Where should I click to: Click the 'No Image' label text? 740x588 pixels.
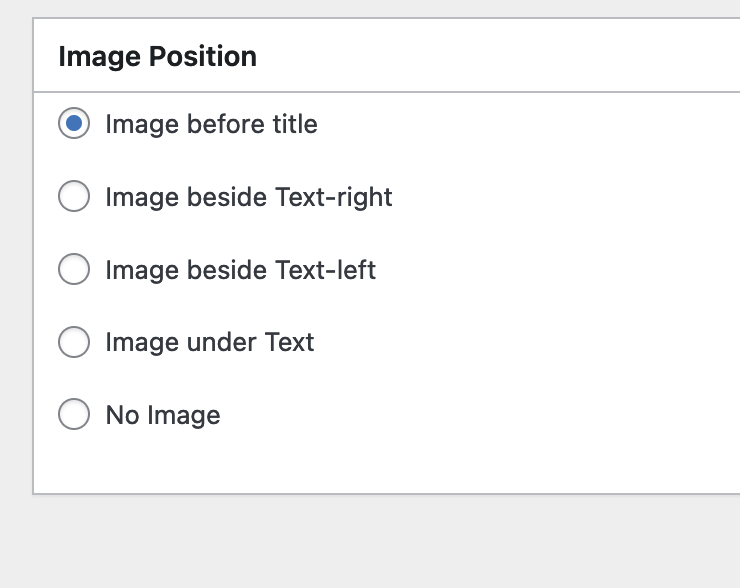pyautogui.click(x=163, y=416)
